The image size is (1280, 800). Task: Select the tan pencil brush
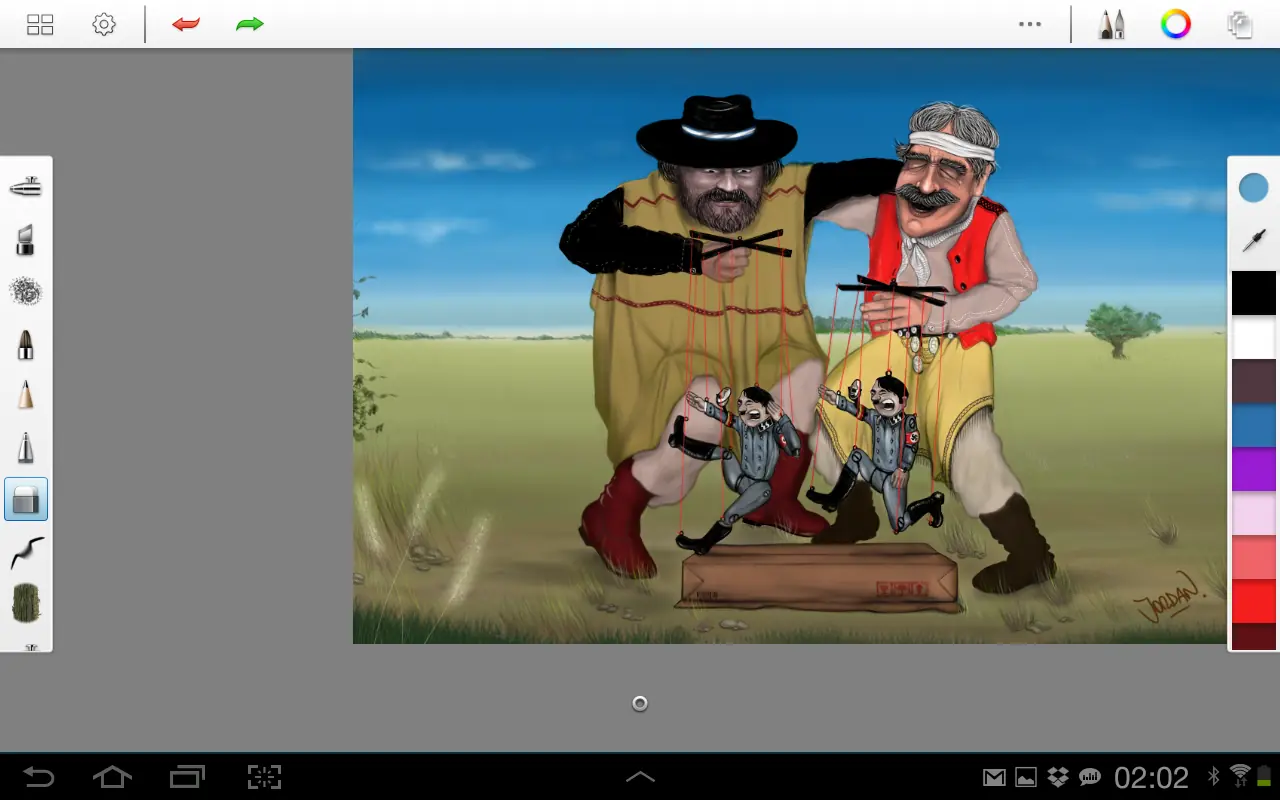(x=26, y=395)
